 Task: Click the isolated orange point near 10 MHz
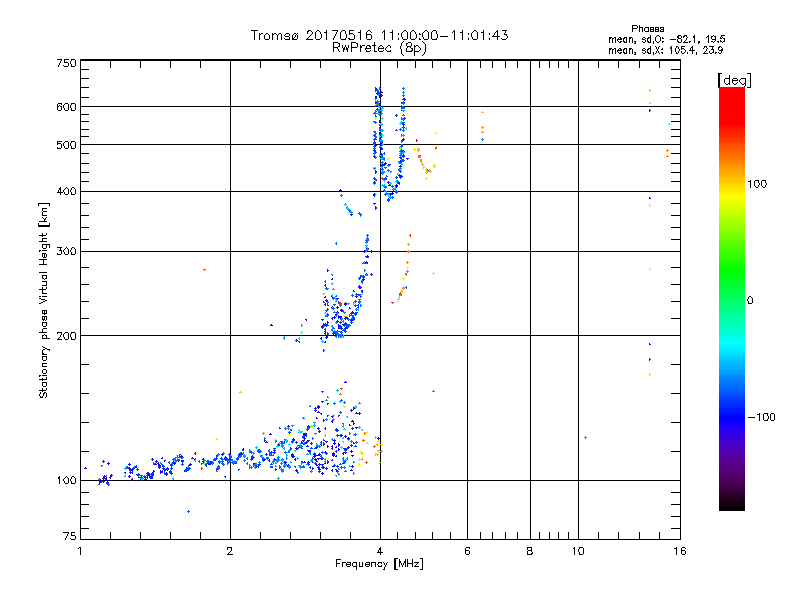coord(585,438)
